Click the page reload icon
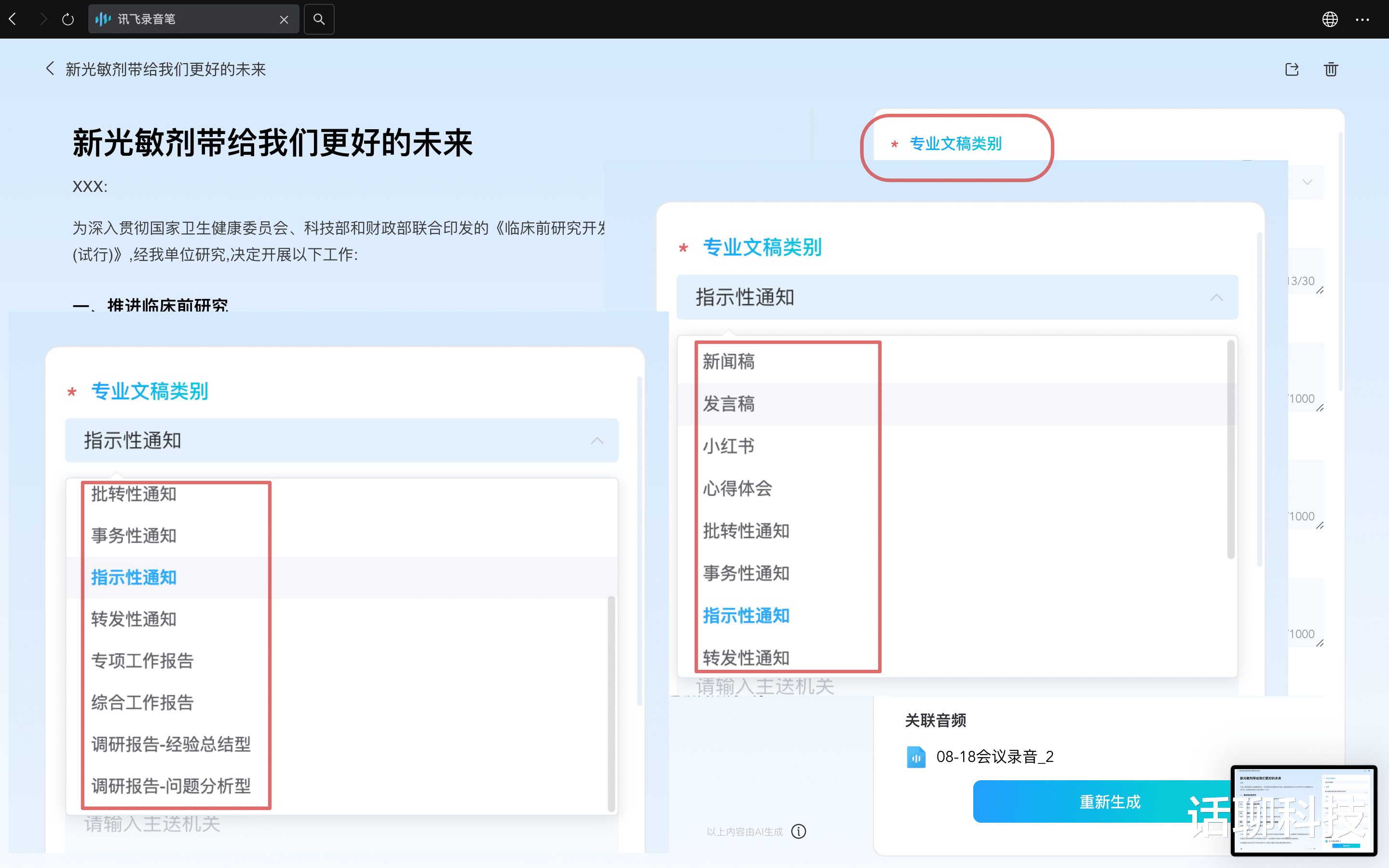1389x868 pixels. click(x=68, y=19)
